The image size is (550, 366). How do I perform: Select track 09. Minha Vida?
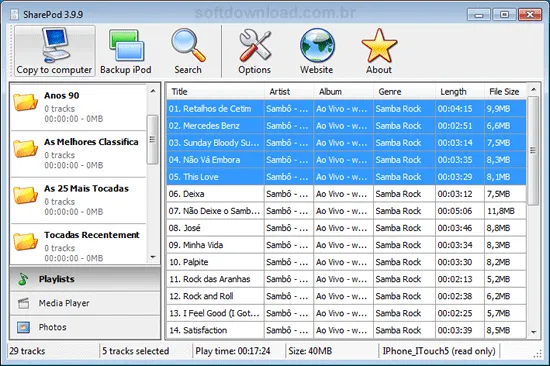[346, 245]
